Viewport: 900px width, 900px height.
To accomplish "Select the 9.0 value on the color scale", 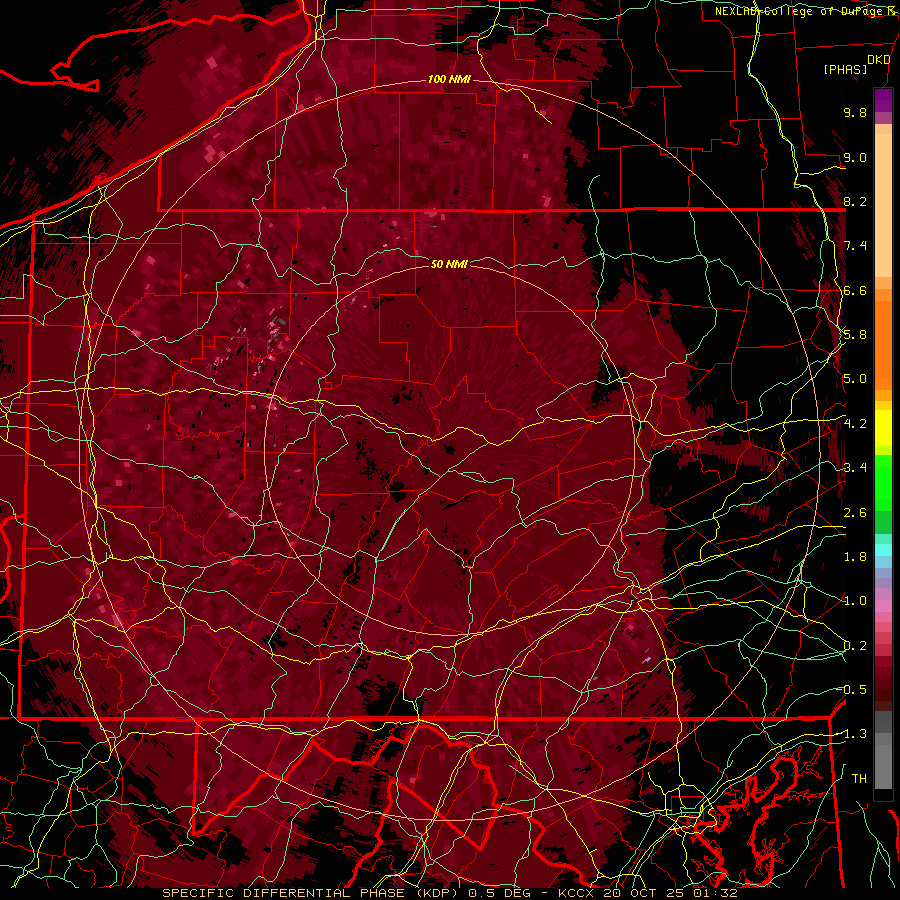I will tap(855, 158).
